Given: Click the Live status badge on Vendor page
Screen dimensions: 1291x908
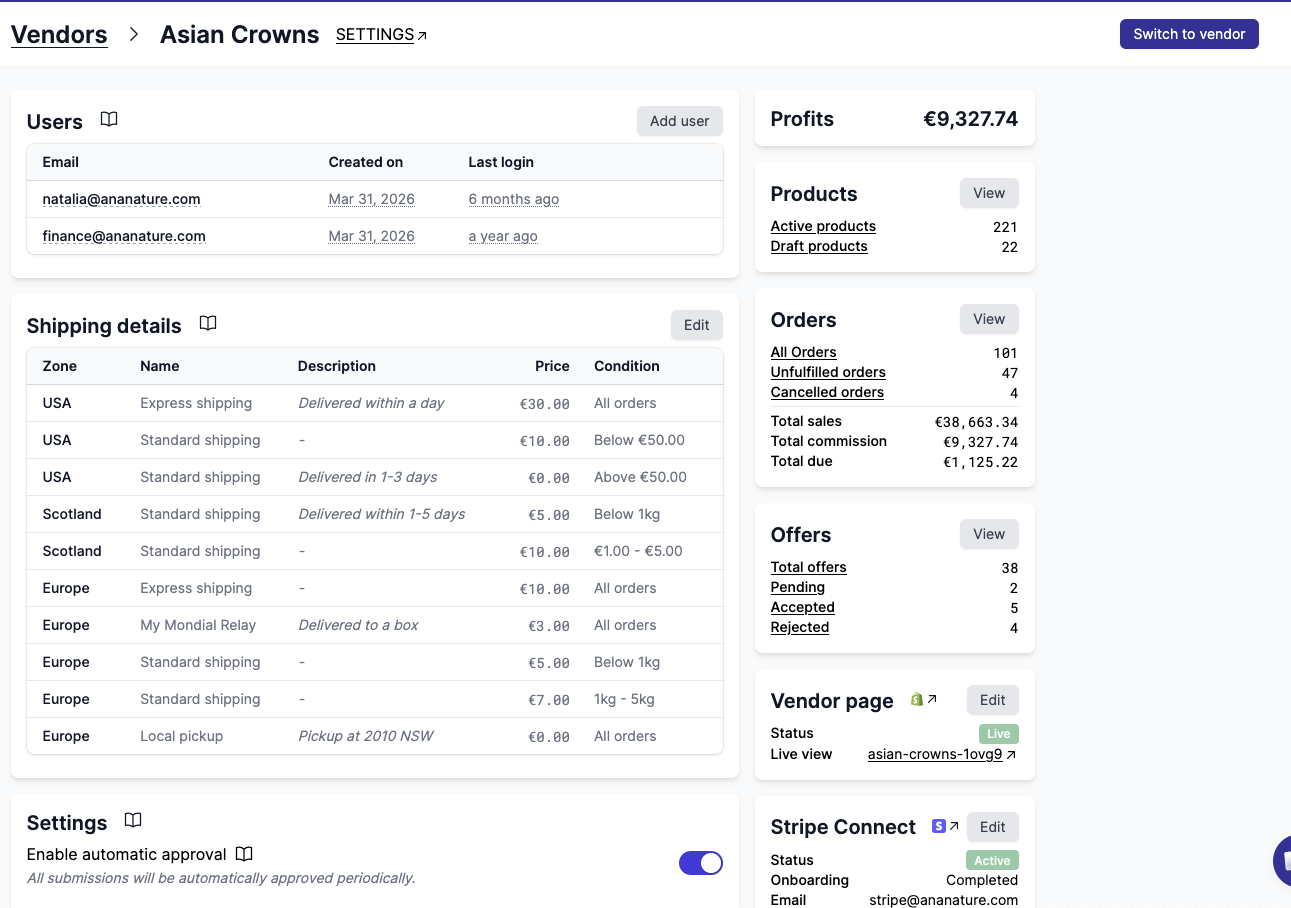Looking at the screenshot, I should click(x=998, y=733).
